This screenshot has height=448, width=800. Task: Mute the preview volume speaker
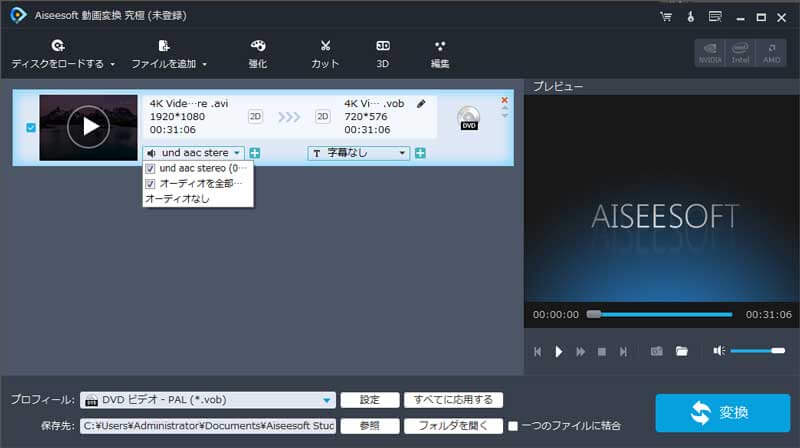tap(719, 351)
